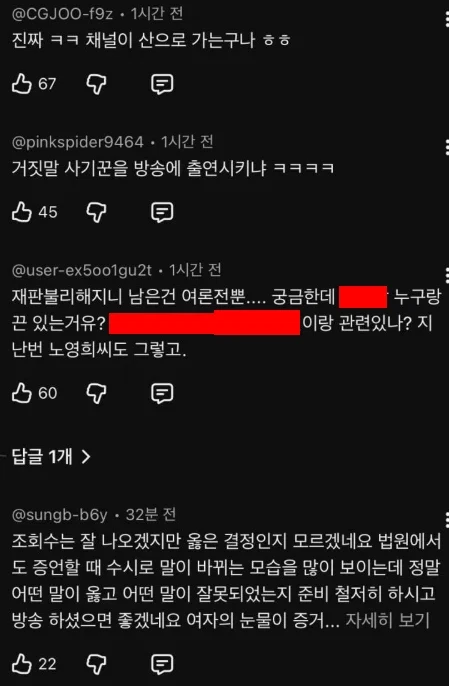Visit the @sungb-b6y channel
The height and width of the screenshot is (686, 449).
60,515
